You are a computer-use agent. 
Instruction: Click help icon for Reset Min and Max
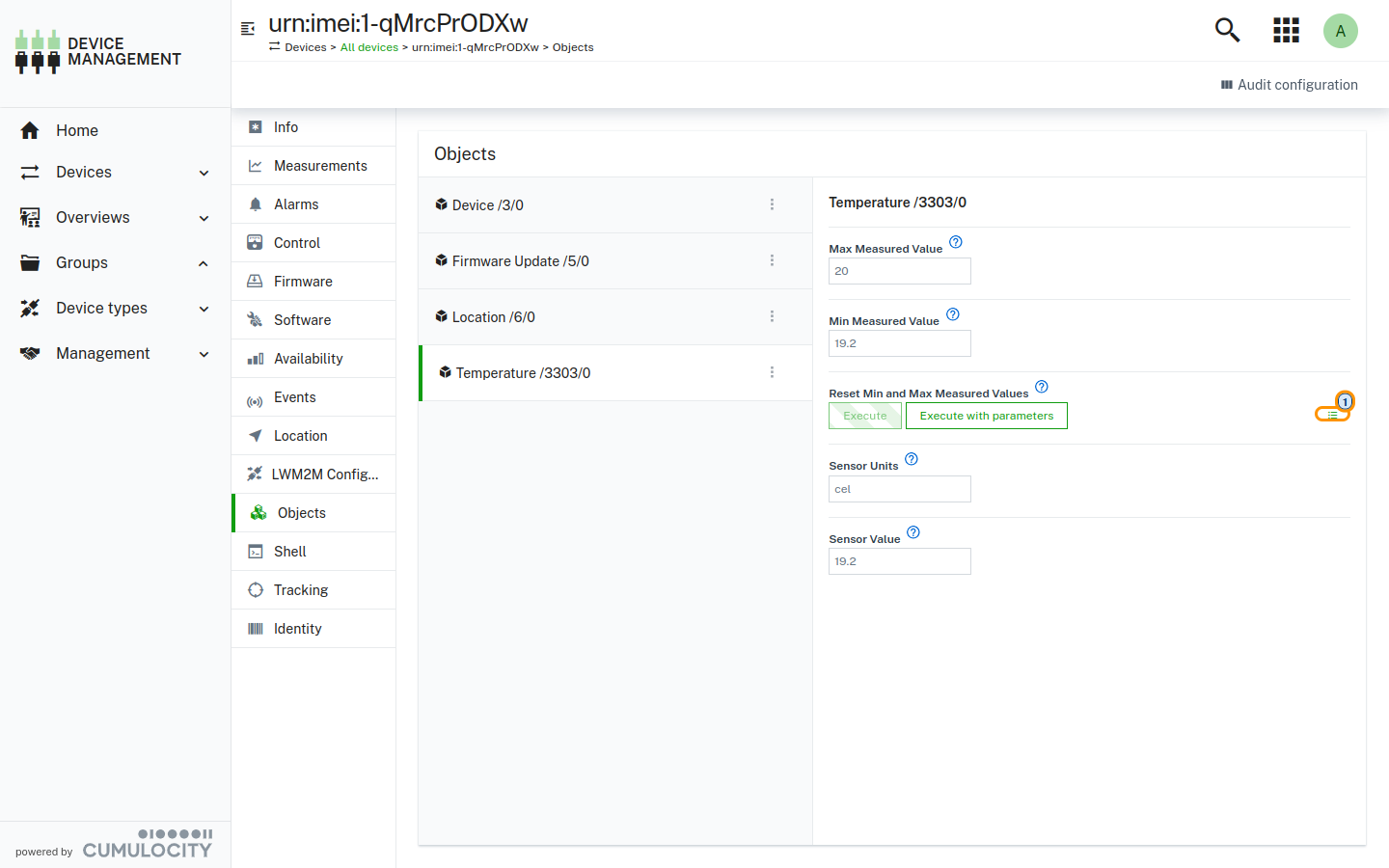point(1041,387)
